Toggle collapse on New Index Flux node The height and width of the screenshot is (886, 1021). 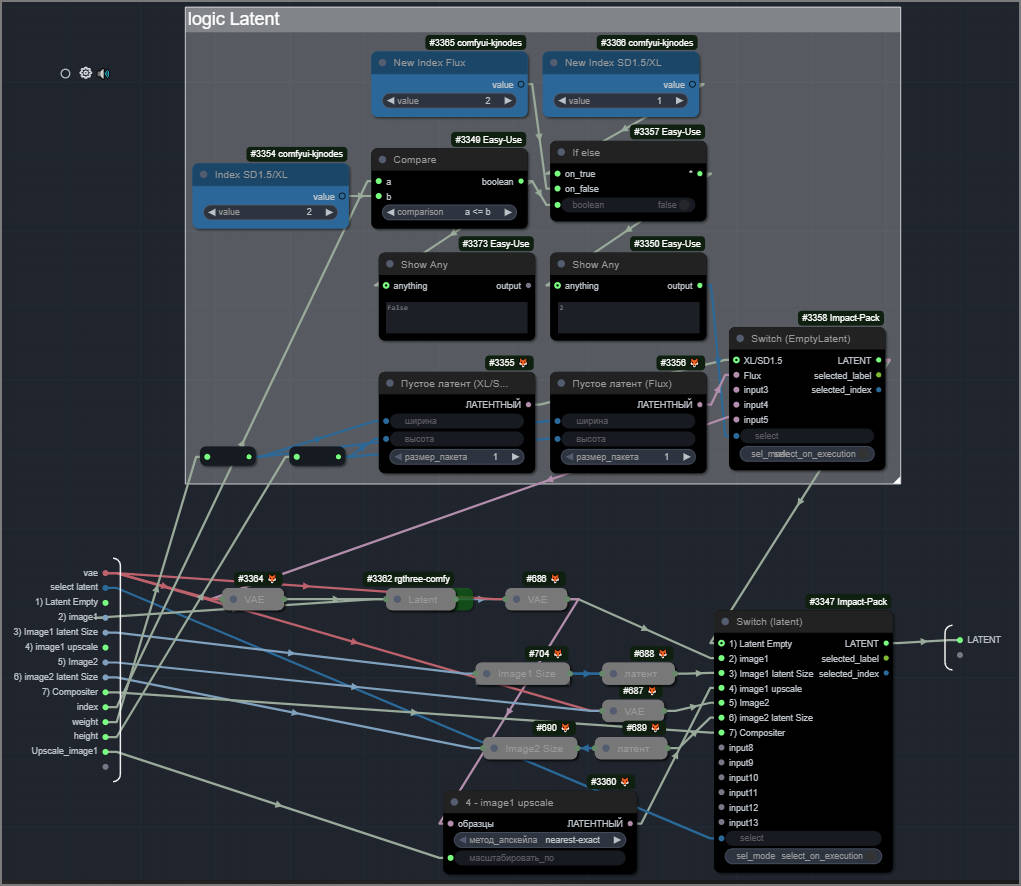382,62
